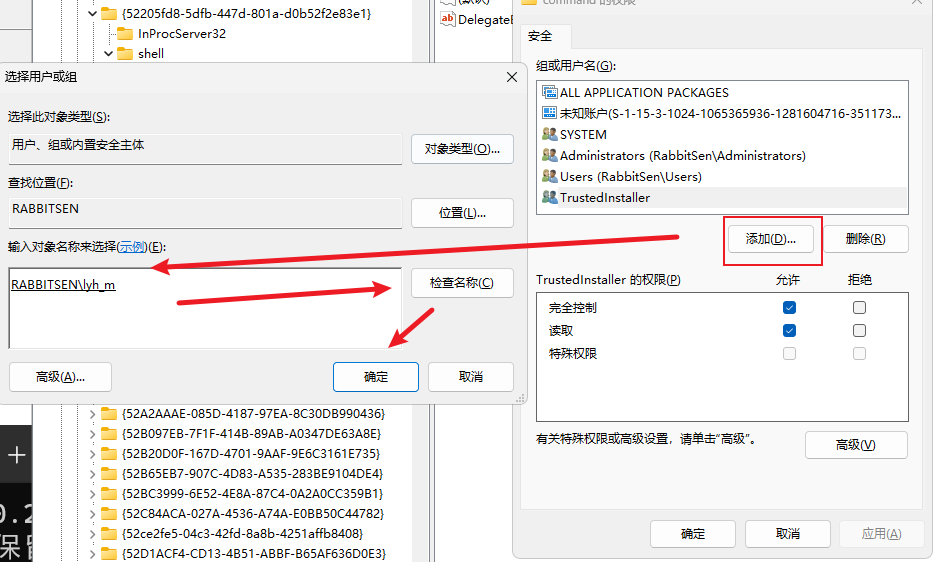
Task: Click folder icon of {52B097EB-7F1F...} key
Action: (108, 434)
